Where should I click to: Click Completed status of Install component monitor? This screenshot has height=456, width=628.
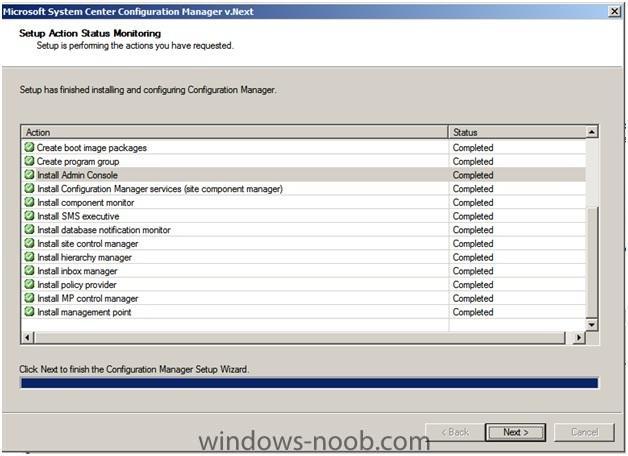coord(473,203)
